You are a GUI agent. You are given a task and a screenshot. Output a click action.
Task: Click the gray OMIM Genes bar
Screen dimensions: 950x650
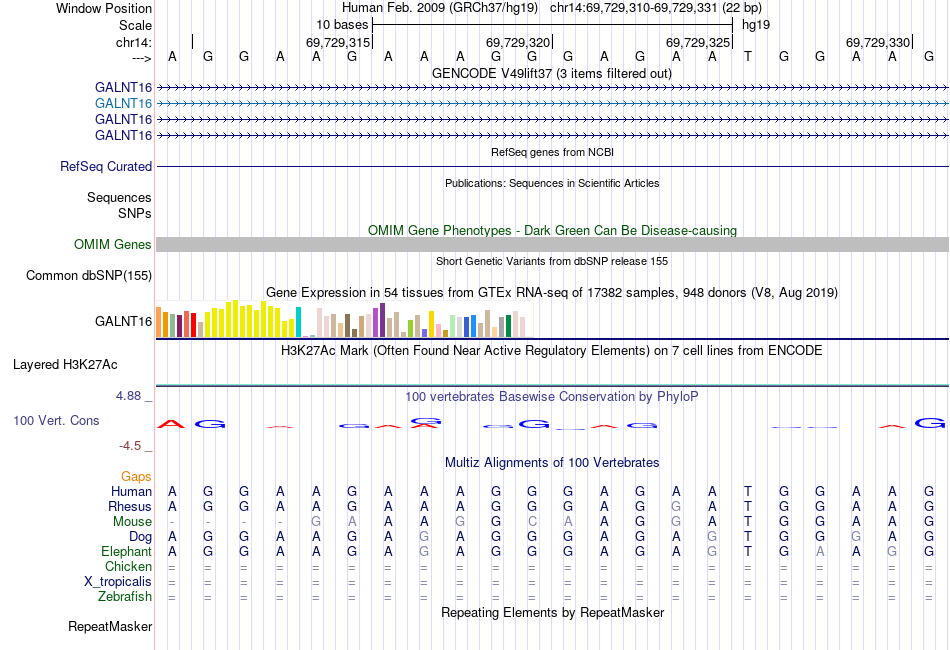[552, 244]
